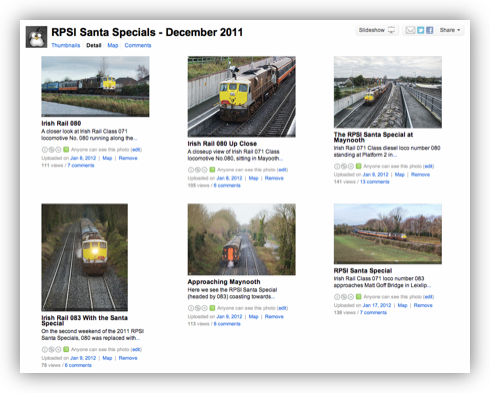Click non-commercial license icon under Irish Rail 083 photo

click(x=51, y=349)
